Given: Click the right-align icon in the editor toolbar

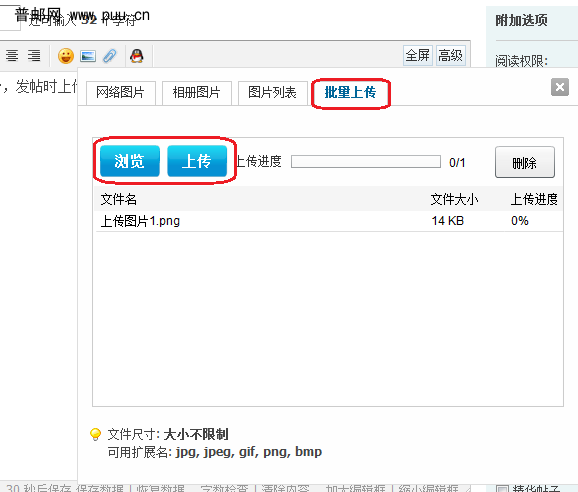Looking at the screenshot, I should point(34,56).
